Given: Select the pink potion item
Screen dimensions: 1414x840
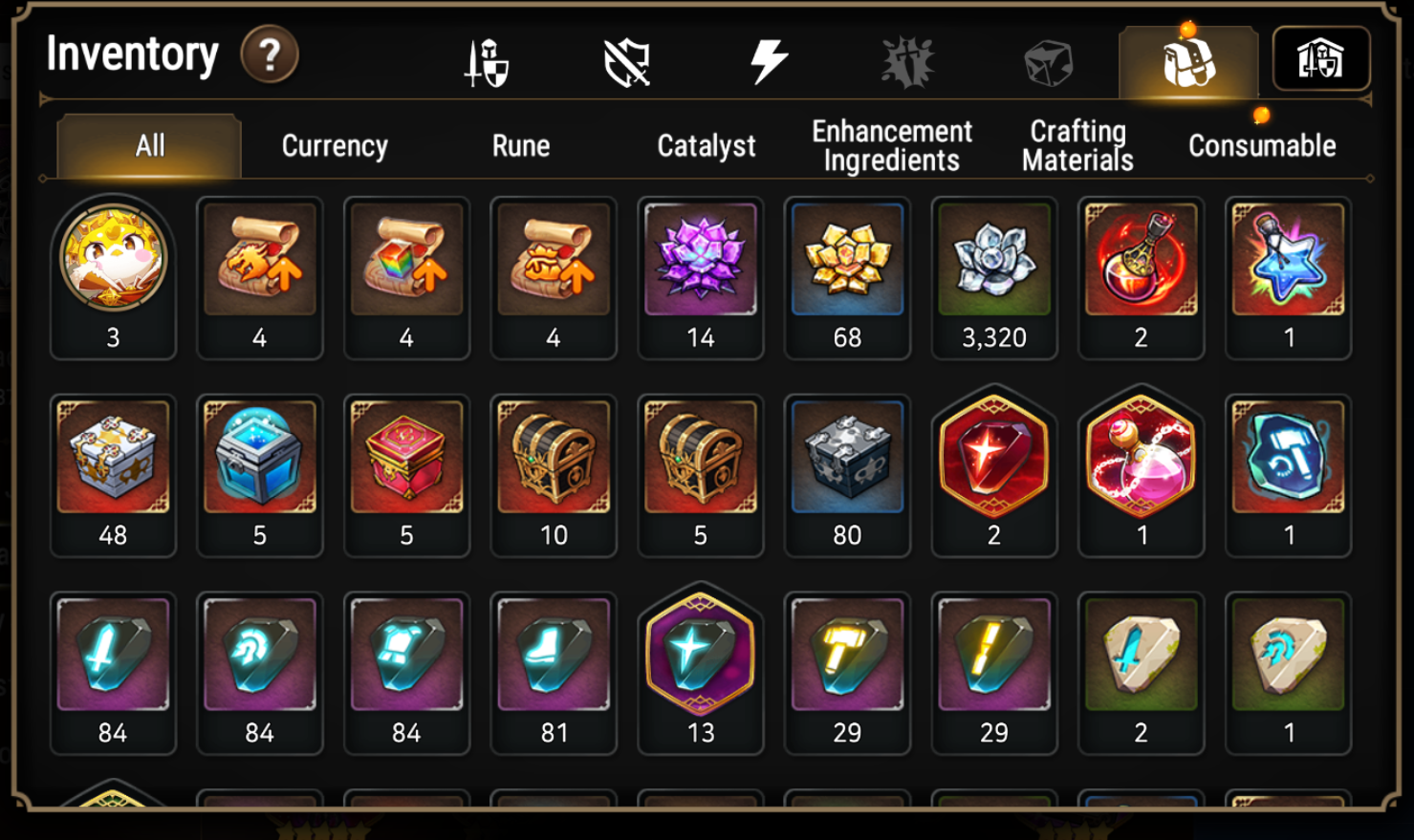Looking at the screenshot, I should [x=1142, y=470].
